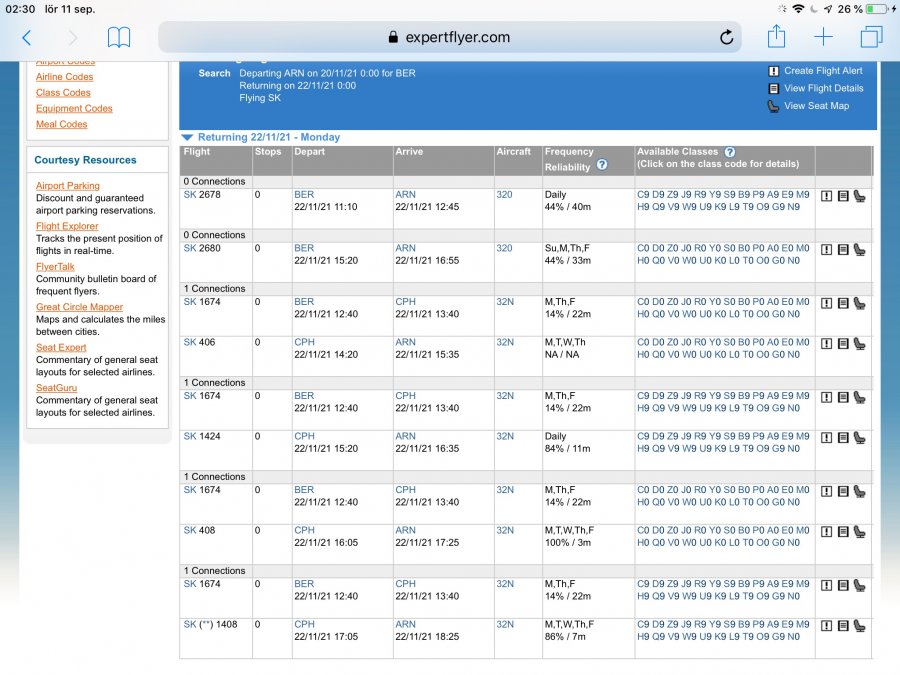Click help icon next to Available Classes

730,152
